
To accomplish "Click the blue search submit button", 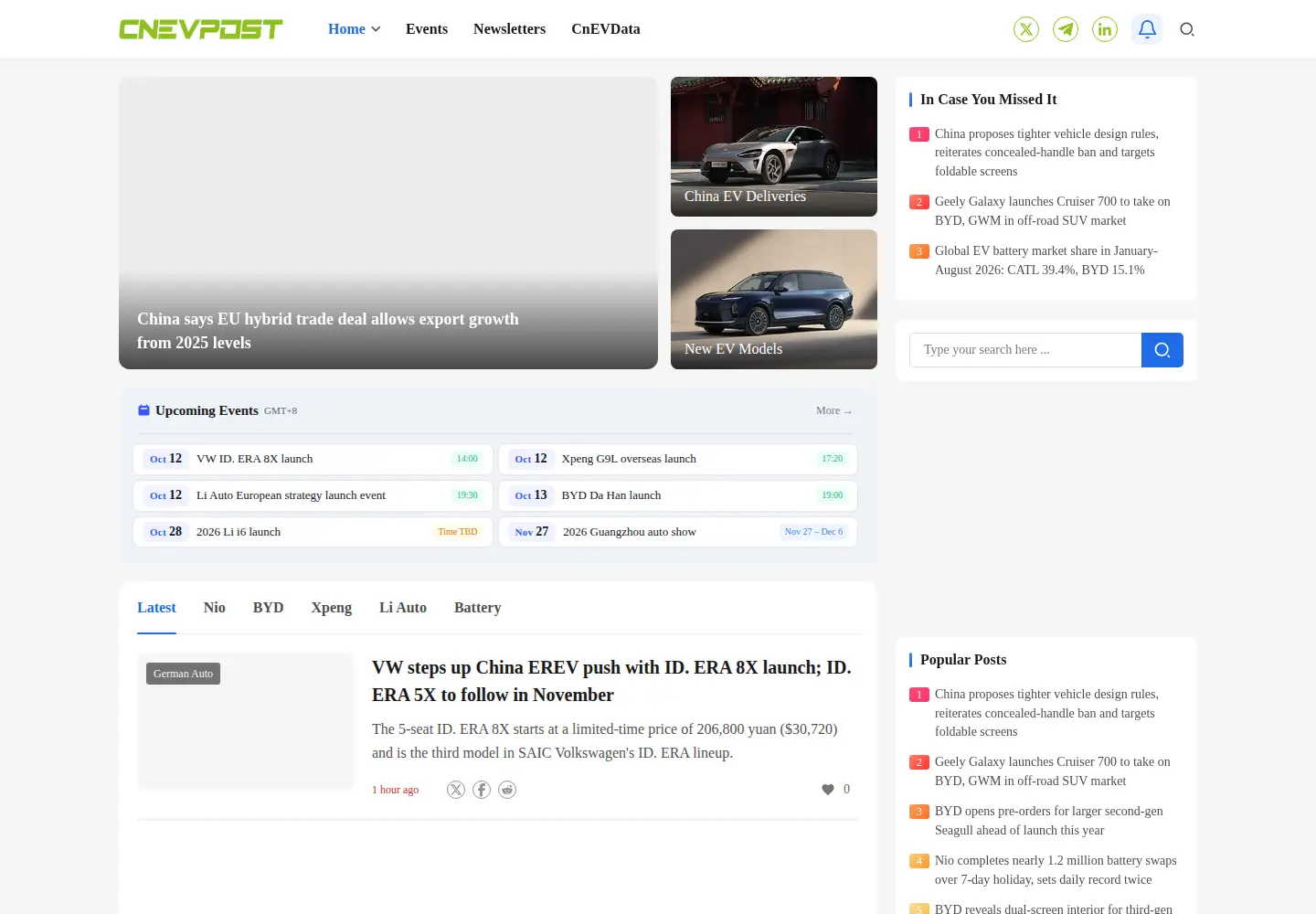I will (1162, 350).
